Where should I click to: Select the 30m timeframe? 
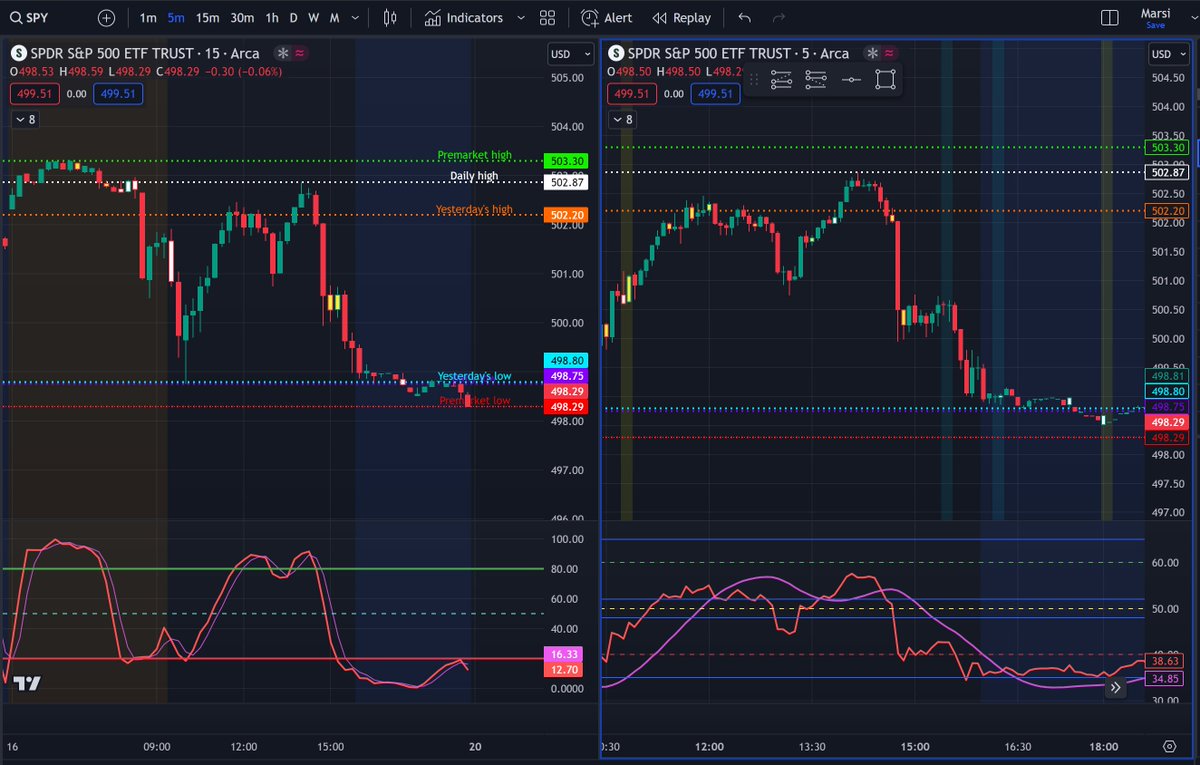tap(241, 18)
